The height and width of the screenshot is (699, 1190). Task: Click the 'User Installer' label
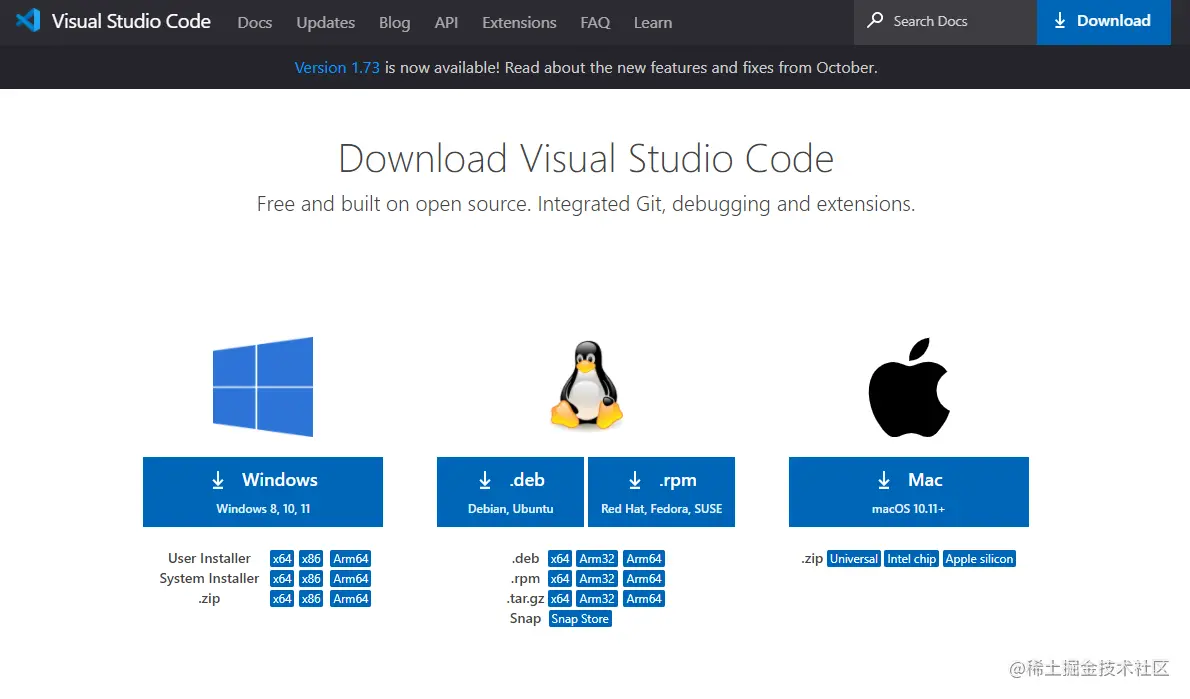tap(209, 558)
